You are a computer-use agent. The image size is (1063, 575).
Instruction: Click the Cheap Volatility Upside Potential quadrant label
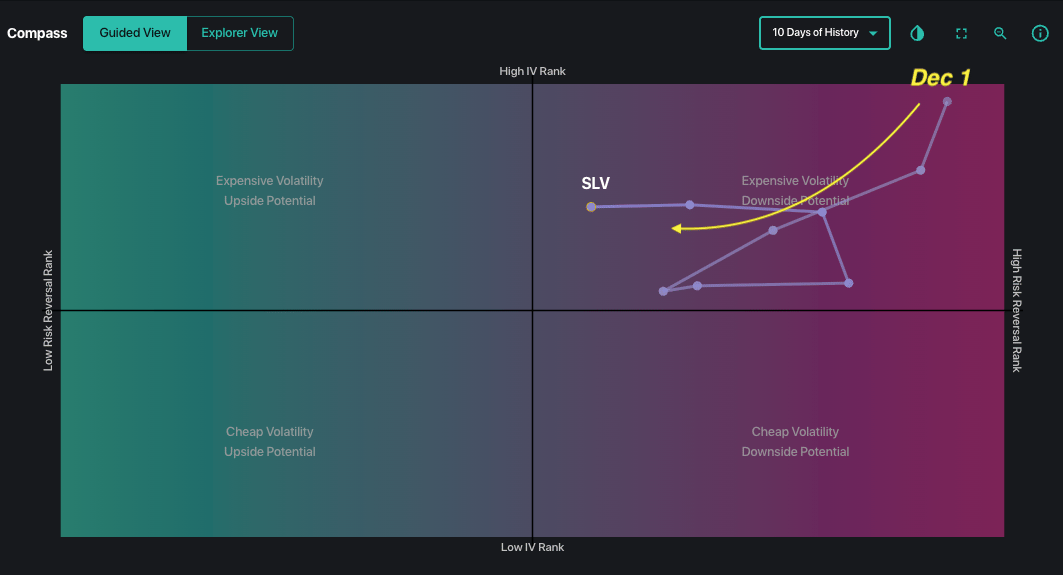coord(270,442)
